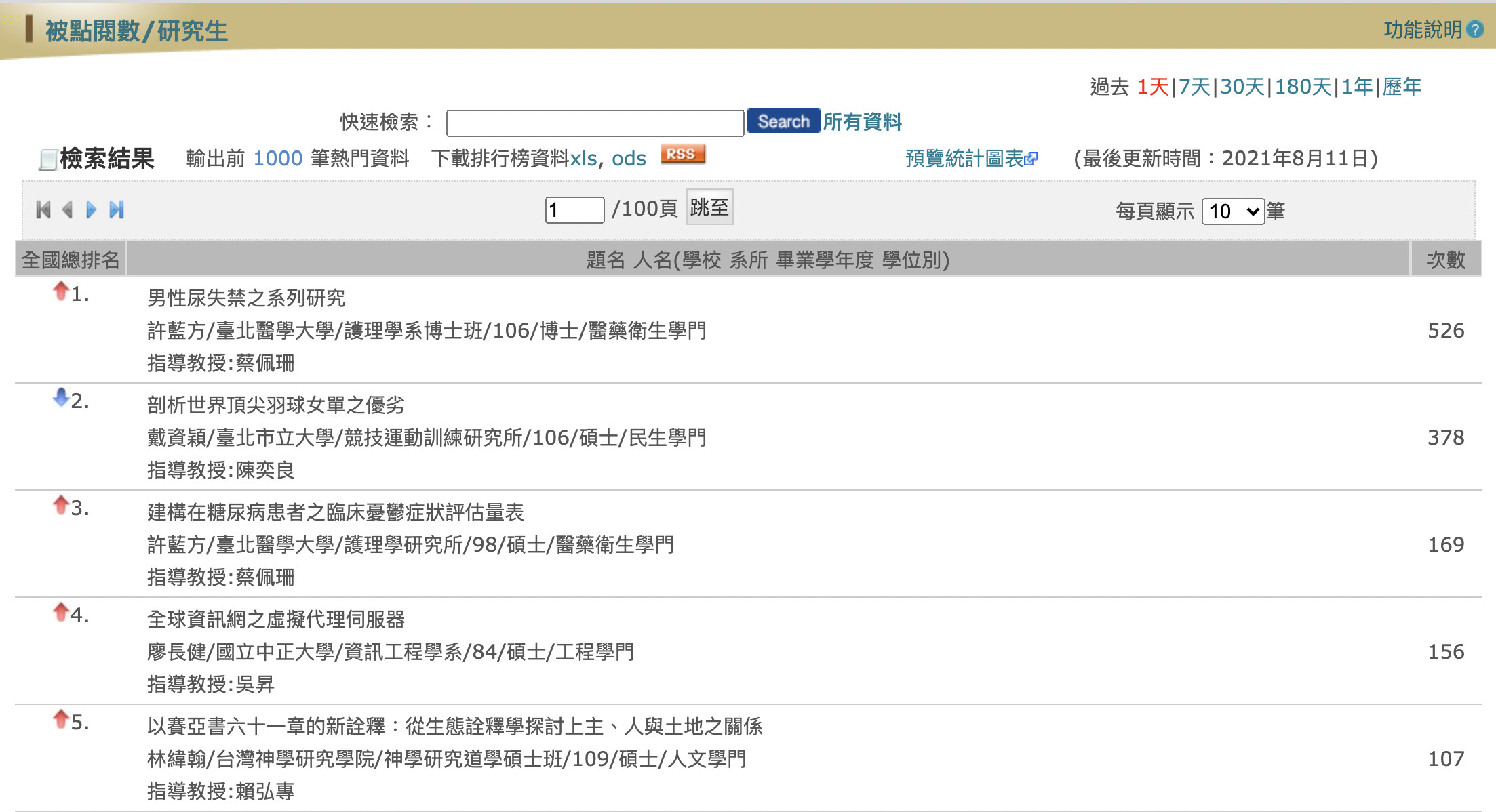Click the red up arrow beside rank 1
The image size is (1496, 812).
tap(61, 291)
